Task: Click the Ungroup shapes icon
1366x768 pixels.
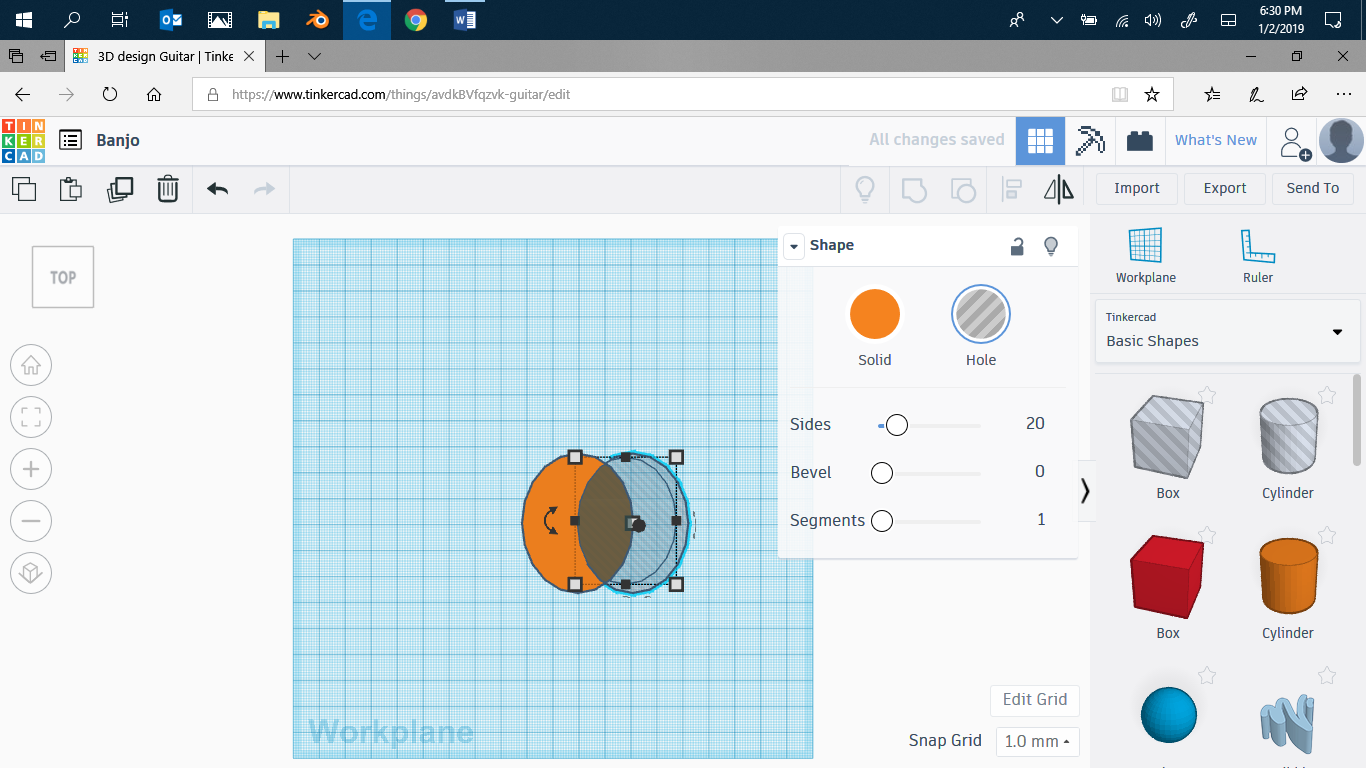Action: (962, 188)
